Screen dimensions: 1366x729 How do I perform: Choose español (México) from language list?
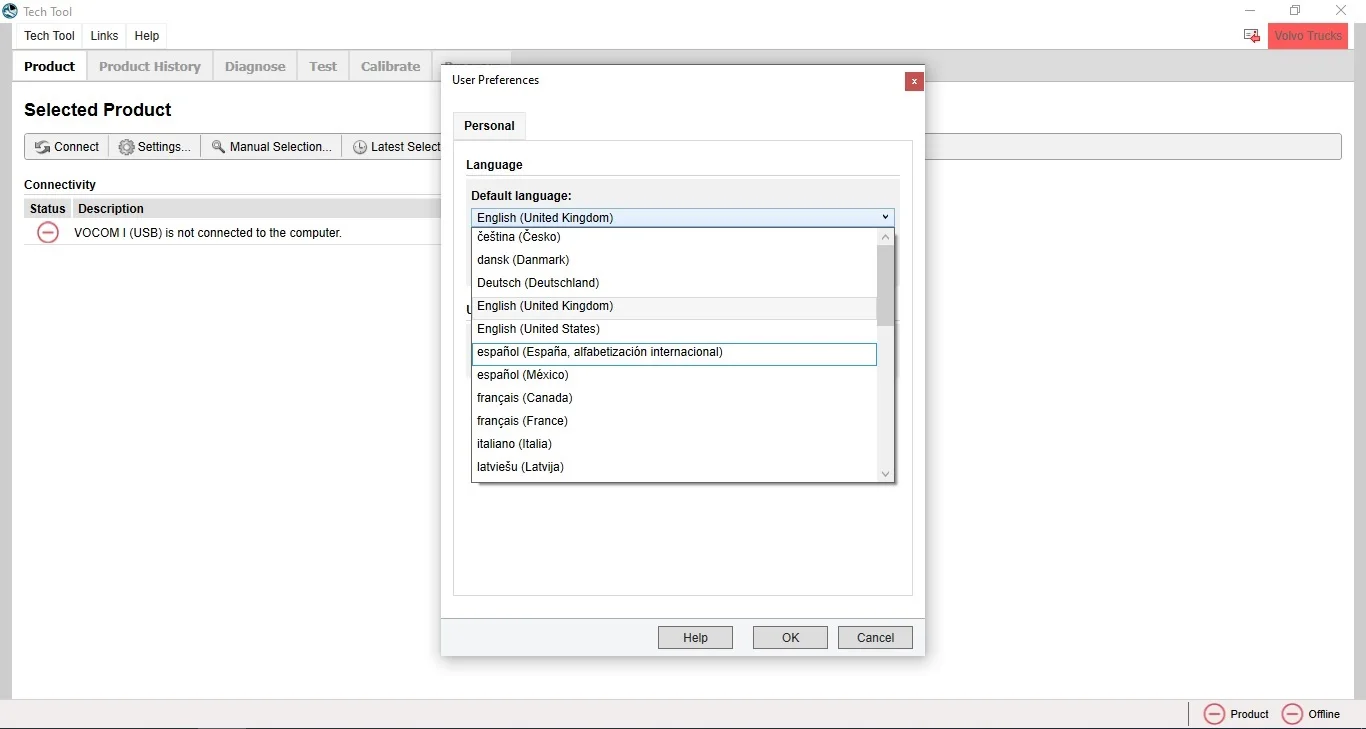[x=674, y=375]
